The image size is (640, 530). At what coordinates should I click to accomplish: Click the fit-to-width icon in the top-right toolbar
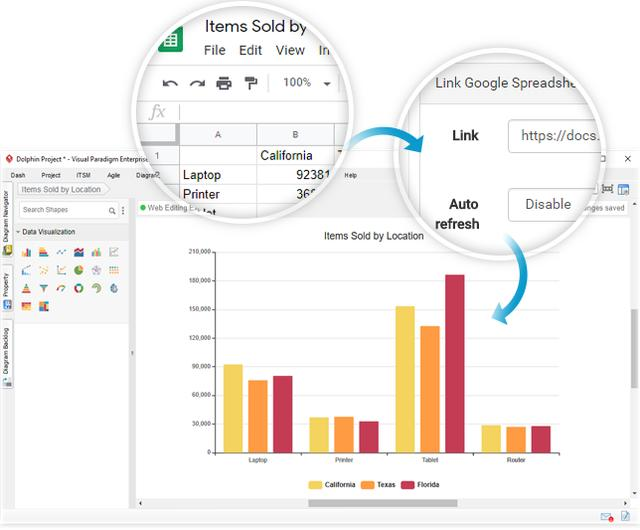(x=607, y=189)
